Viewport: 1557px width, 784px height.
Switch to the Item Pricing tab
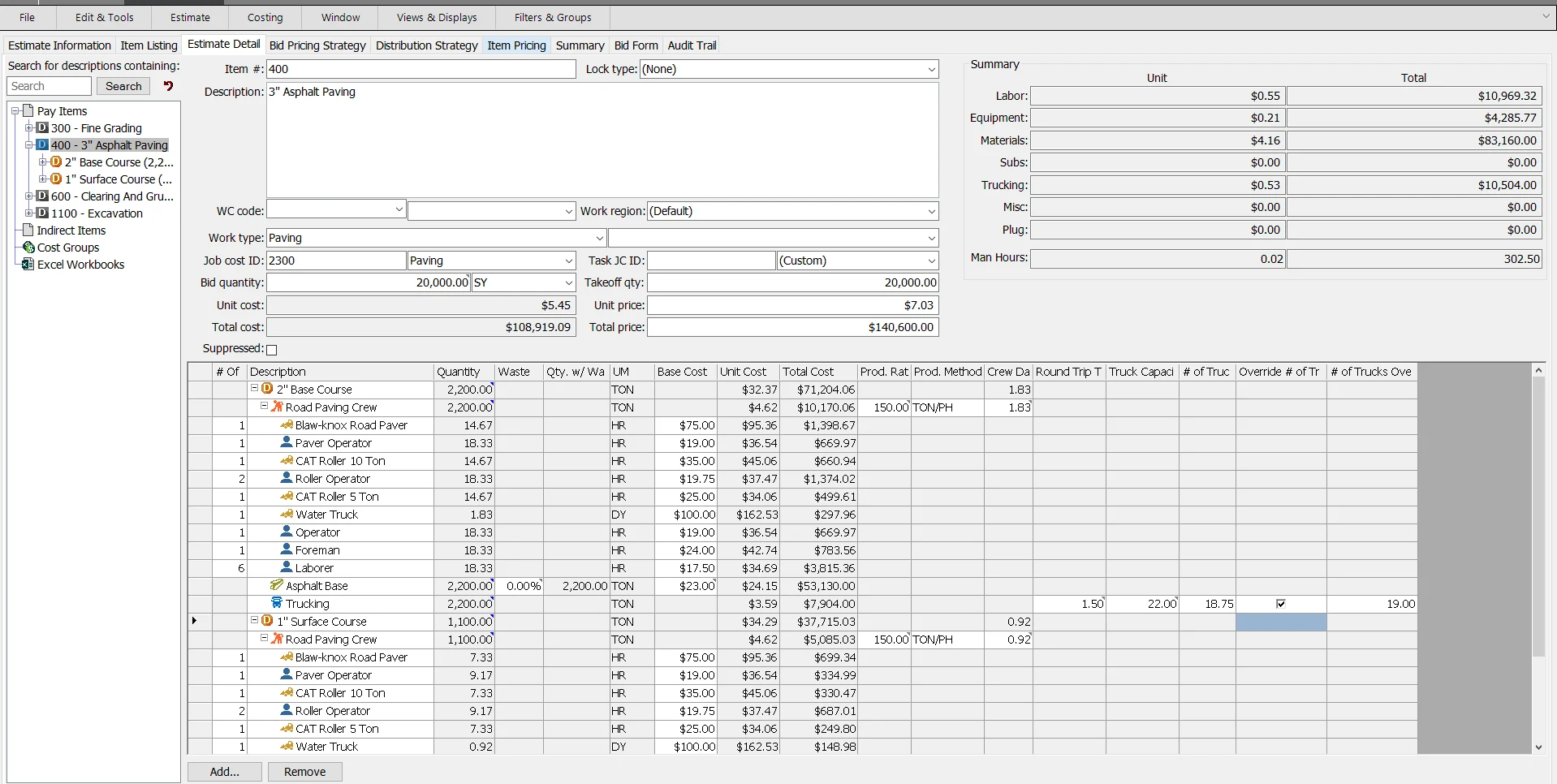(516, 45)
